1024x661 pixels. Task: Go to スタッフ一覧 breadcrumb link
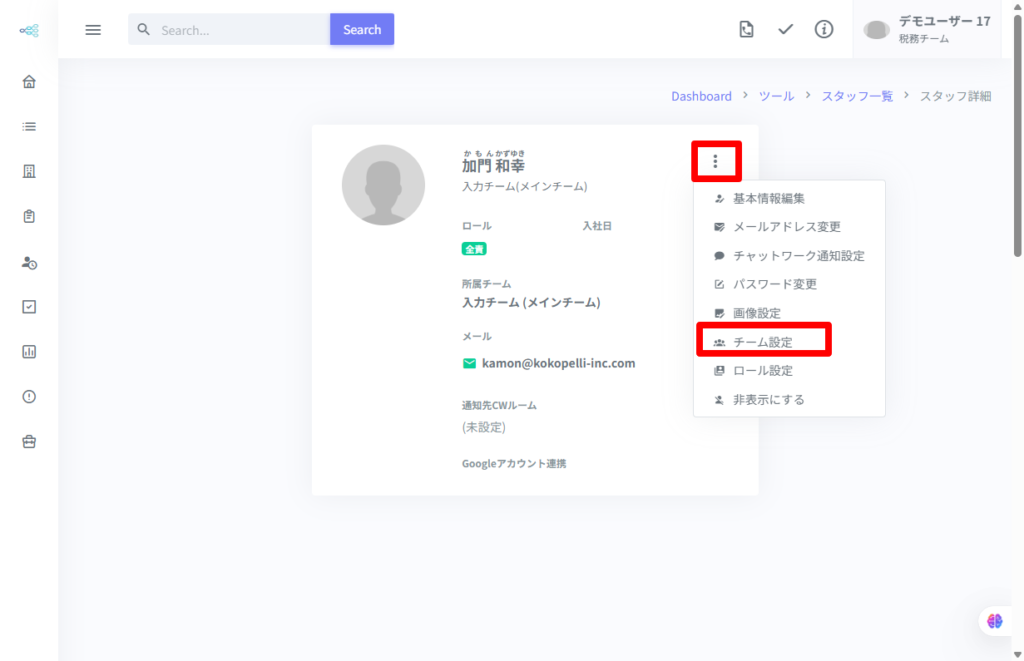pos(857,96)
